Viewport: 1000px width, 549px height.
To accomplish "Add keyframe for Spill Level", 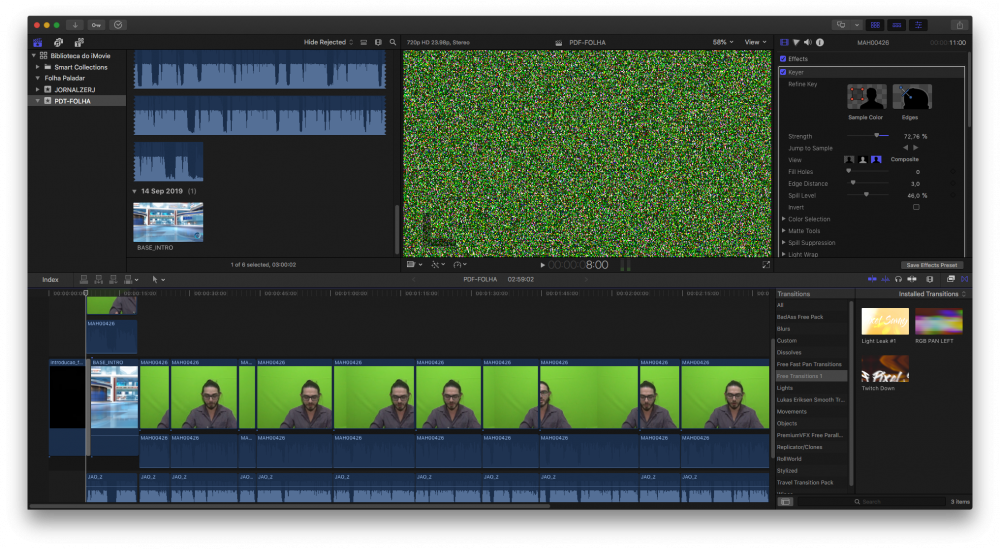I will coord(953,196).
